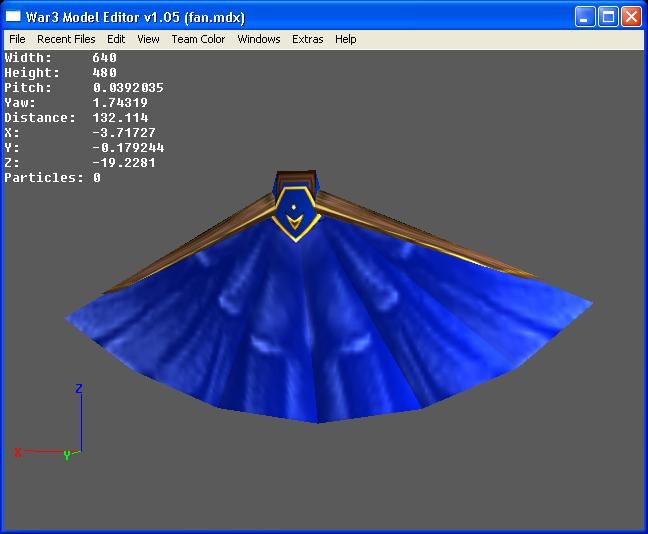Click the Pitch value 0.0392035
The image size is (648, 534).
(128, 88)
